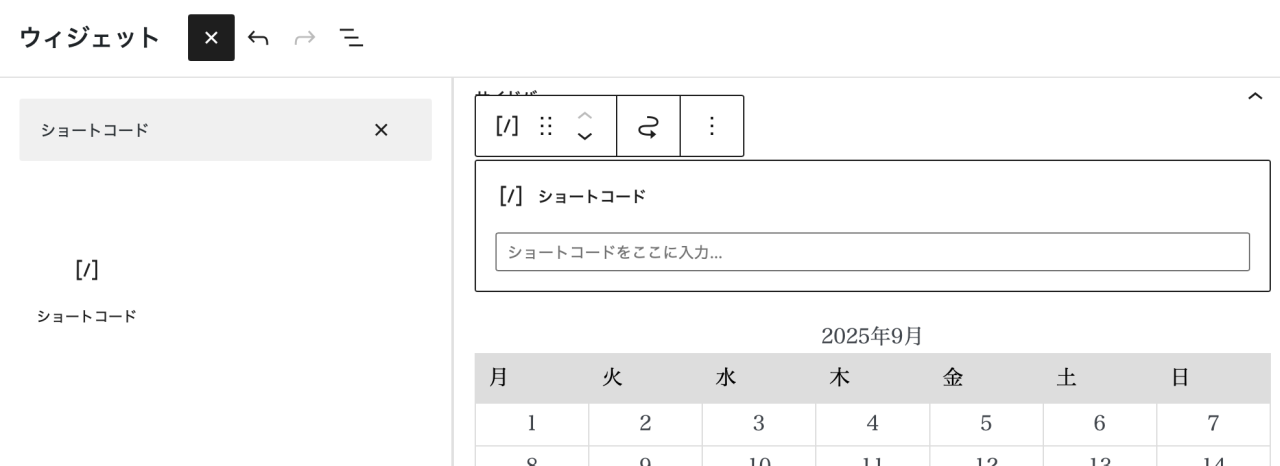Click the ウィジェット page title
The height and width of the screenshot is (466, 1280).
(x=89, y=38)
